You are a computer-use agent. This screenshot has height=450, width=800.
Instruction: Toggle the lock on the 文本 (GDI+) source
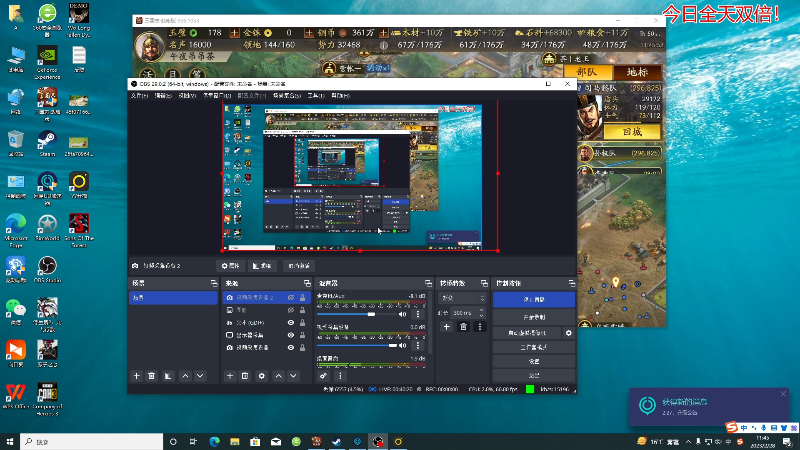pos(303,322)
